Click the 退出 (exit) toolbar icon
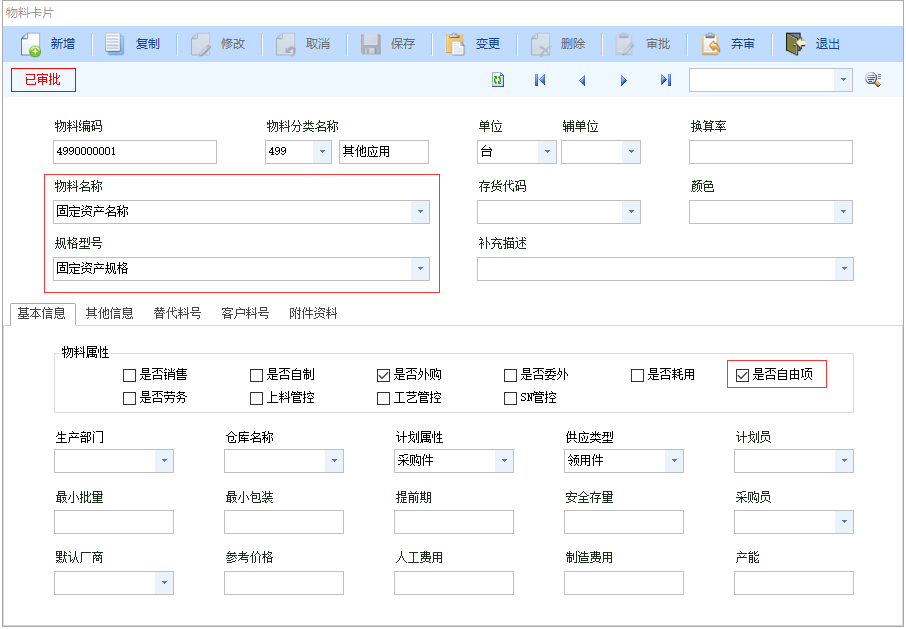Image resolution: width=906 pixels, height=629 pixels. (795, 44)
